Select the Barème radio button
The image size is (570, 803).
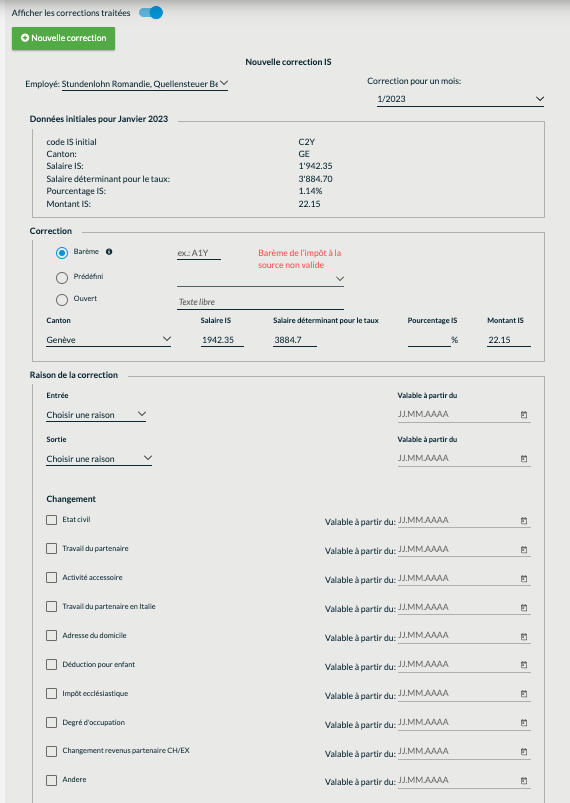[x=62, y=252]
